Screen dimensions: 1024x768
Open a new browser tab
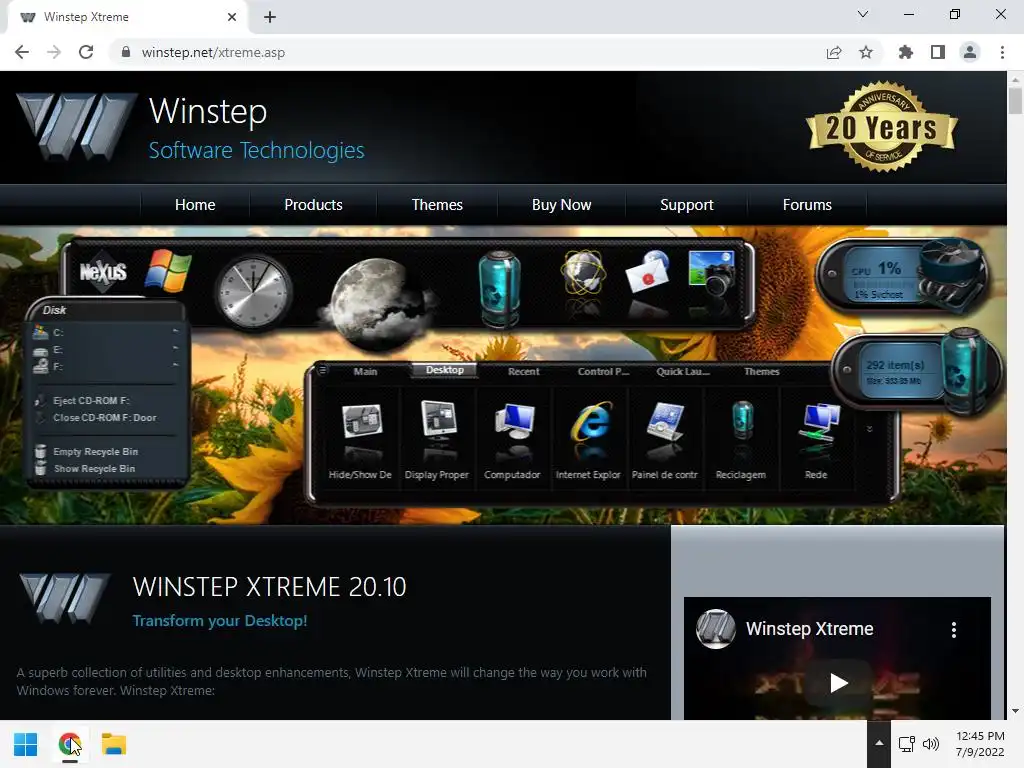pyautogui.click(x=270, y=17)
